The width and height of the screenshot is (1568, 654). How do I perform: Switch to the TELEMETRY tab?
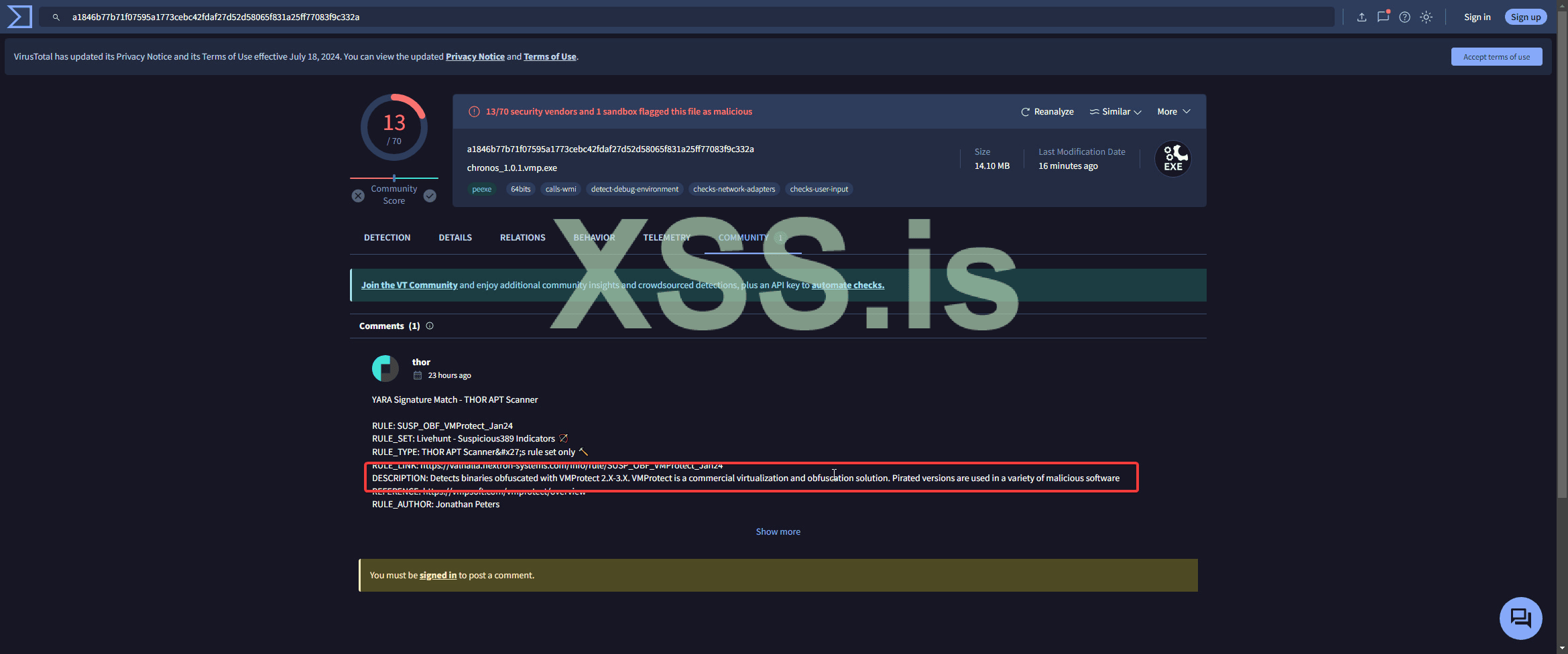click(666, 238)
